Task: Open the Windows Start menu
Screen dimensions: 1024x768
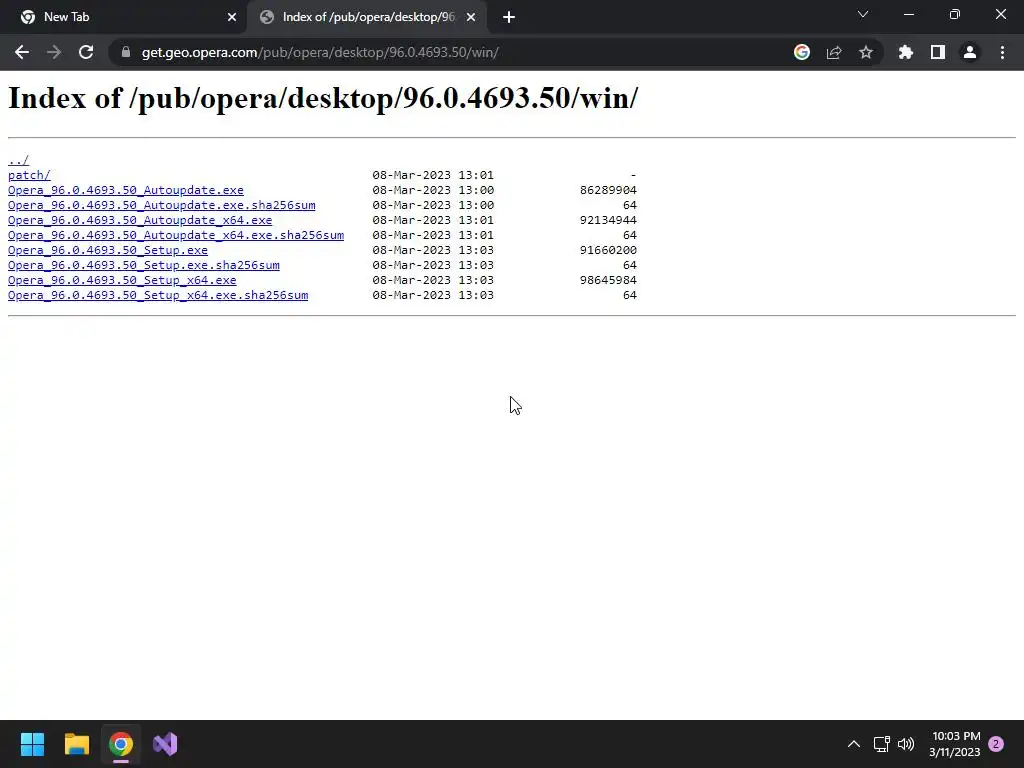Action: click(32, 744)
